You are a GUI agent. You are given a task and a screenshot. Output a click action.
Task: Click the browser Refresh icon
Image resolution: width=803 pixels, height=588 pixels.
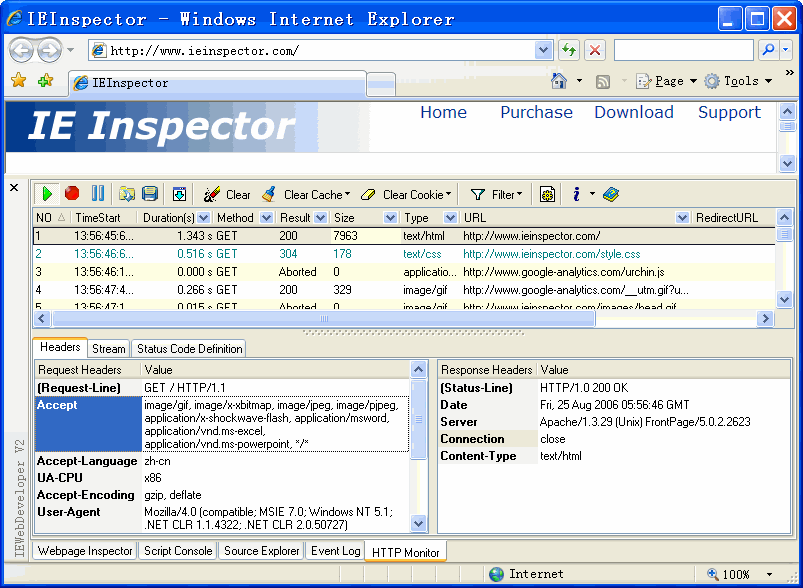569,50
